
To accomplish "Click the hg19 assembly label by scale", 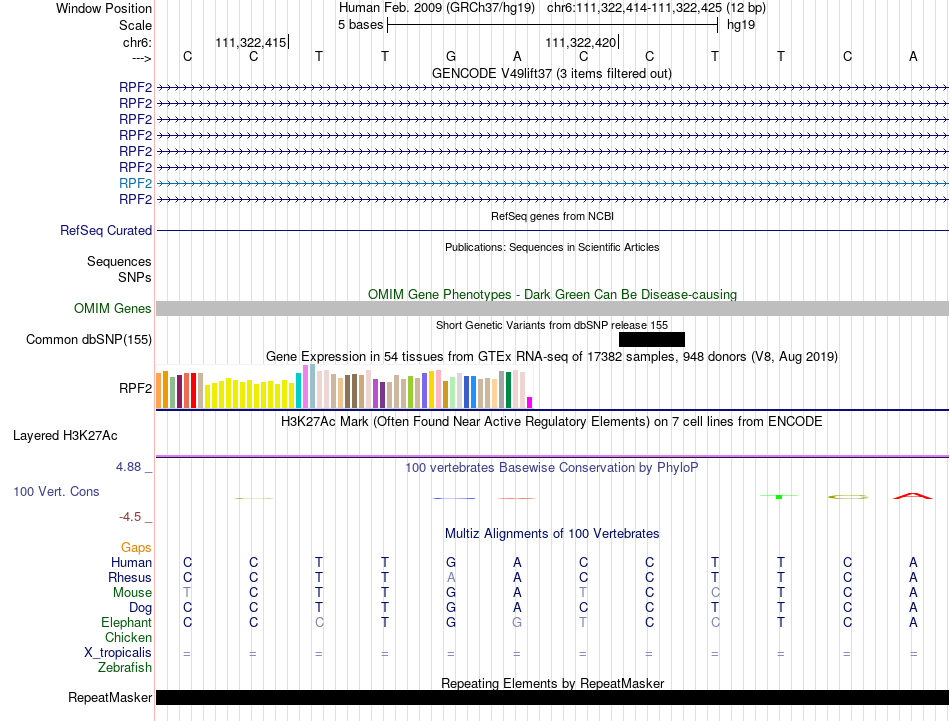I will [741, 25].
